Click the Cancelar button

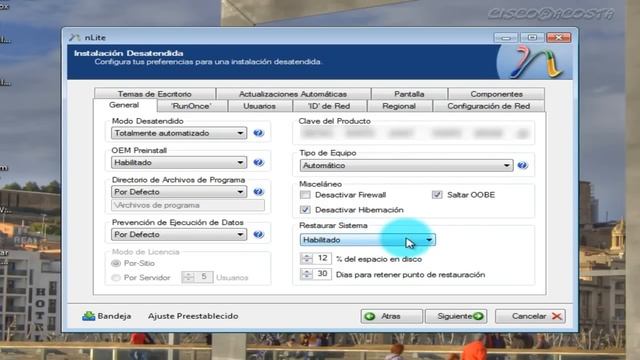click(530, 316)
